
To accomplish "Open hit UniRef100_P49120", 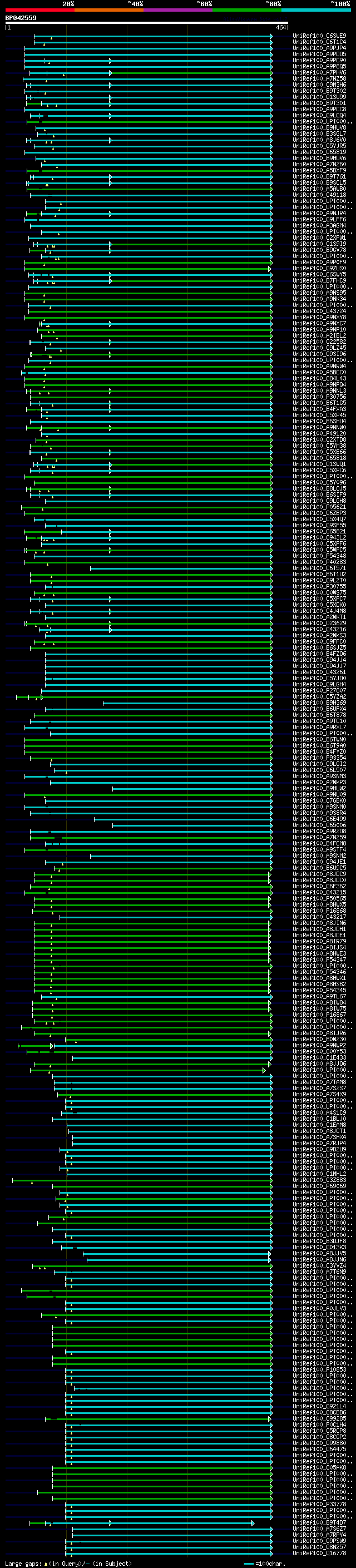I will 319,433.
